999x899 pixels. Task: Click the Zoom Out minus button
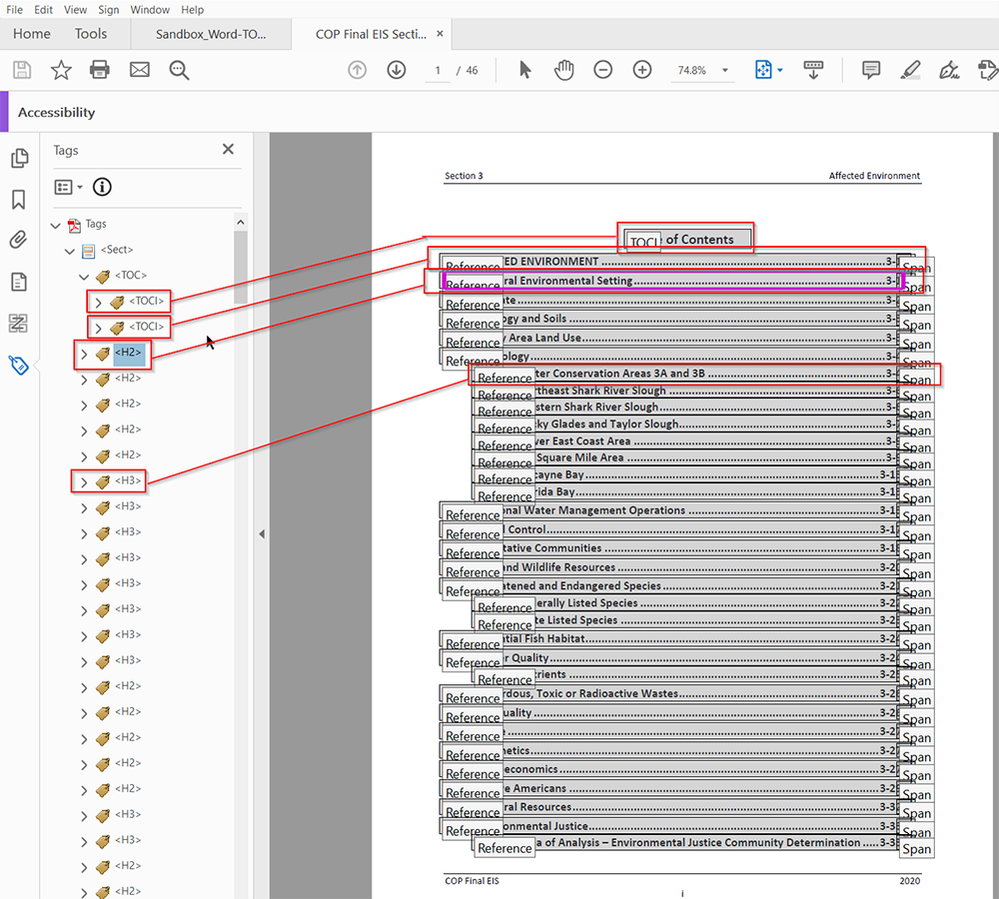point(603,70)
